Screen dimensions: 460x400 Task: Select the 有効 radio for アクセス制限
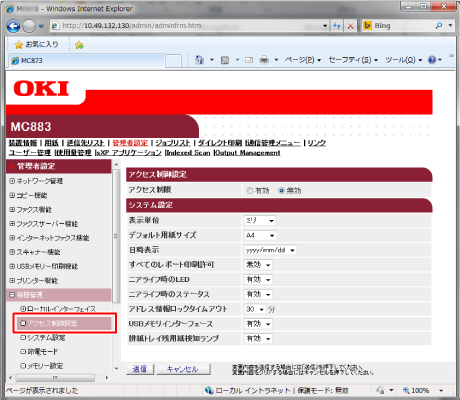tap(250, 191)
